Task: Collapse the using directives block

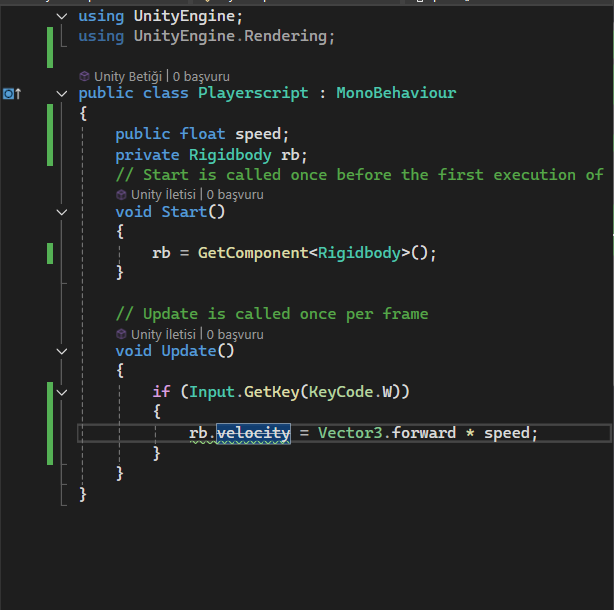Action: (62, 16)
